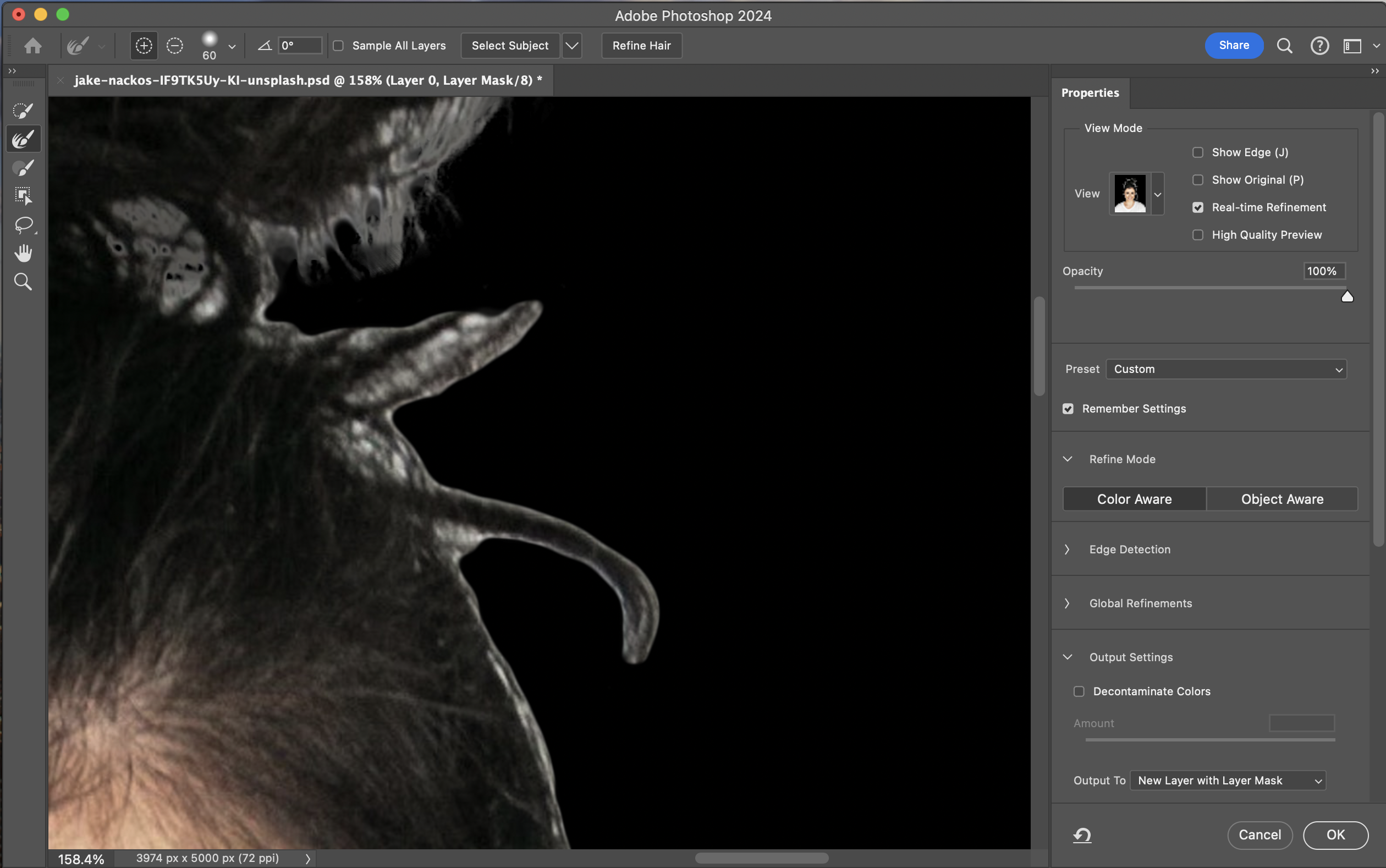
Task: Enable Decontaminate Colors checkbox
Action: coord(1079,691)
